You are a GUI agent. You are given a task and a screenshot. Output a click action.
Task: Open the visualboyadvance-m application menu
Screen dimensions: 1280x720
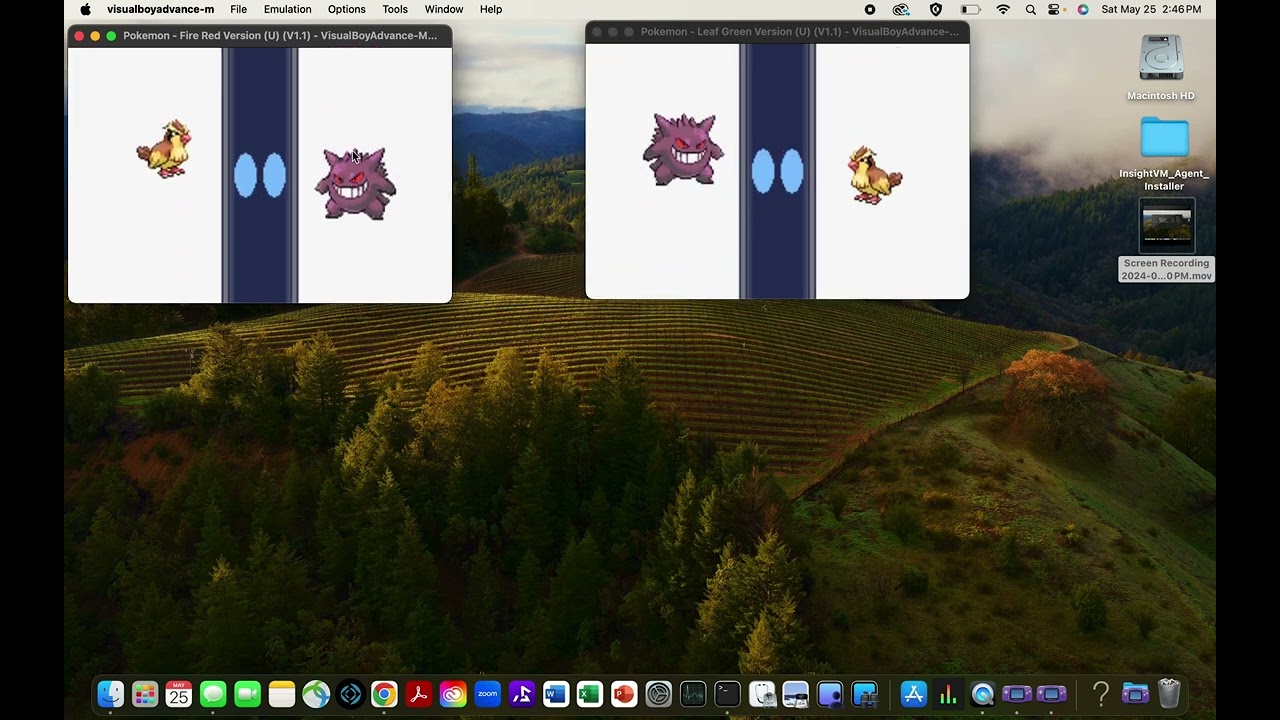tap(160, 9)
